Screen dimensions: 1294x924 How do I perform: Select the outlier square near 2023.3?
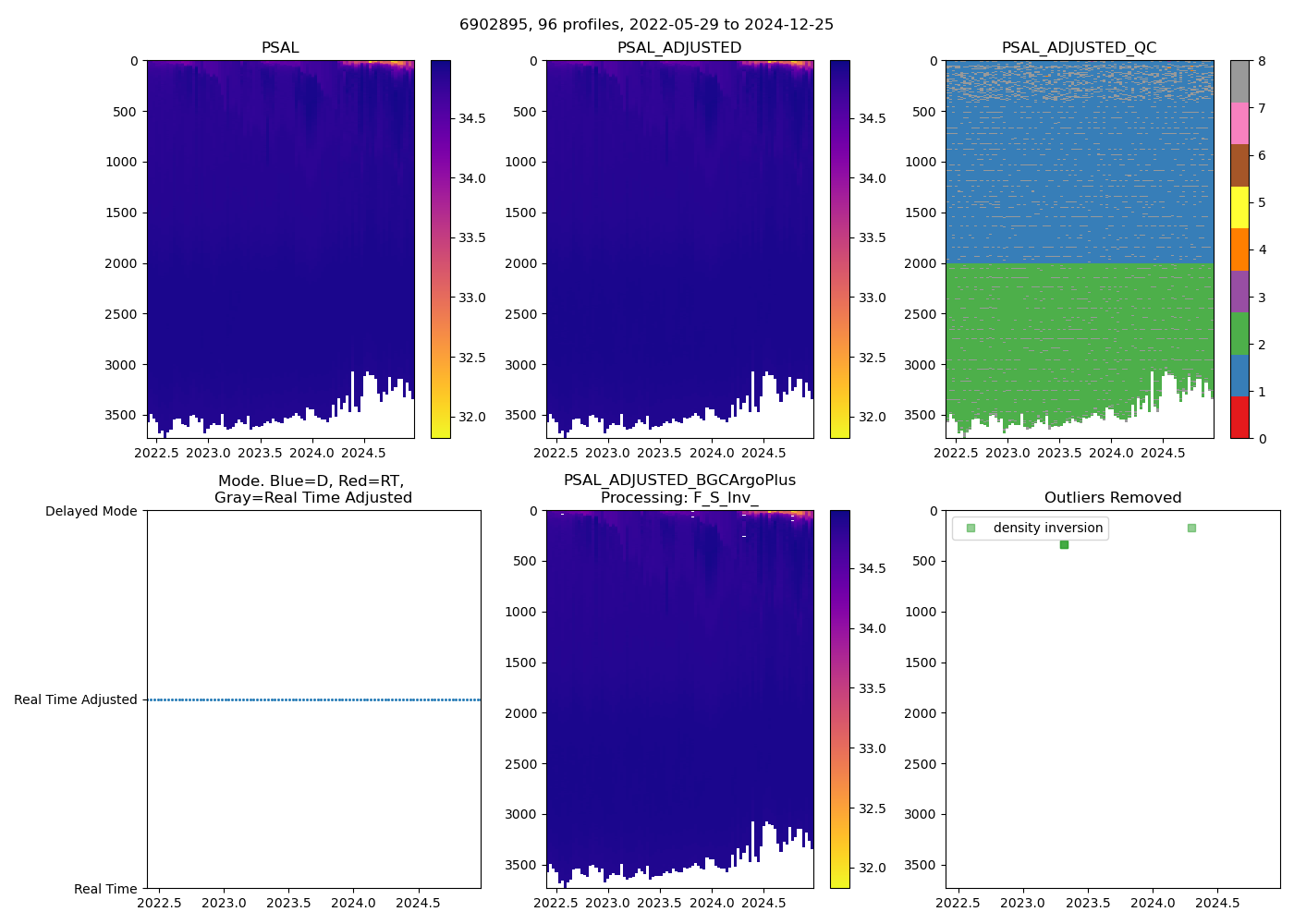(x=1064, y=544)
